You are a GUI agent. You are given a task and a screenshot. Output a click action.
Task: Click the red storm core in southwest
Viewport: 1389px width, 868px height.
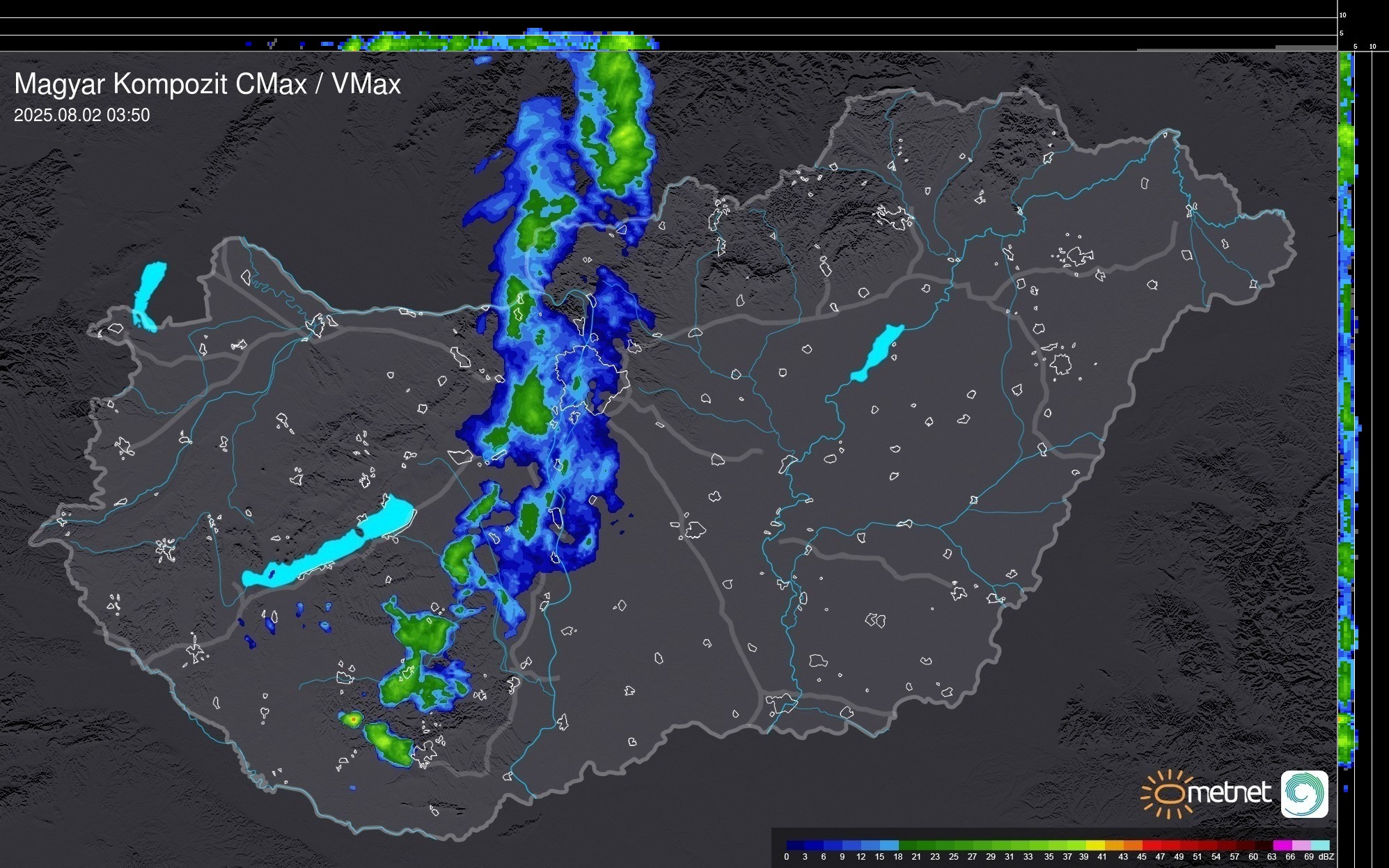click(354, 718)
